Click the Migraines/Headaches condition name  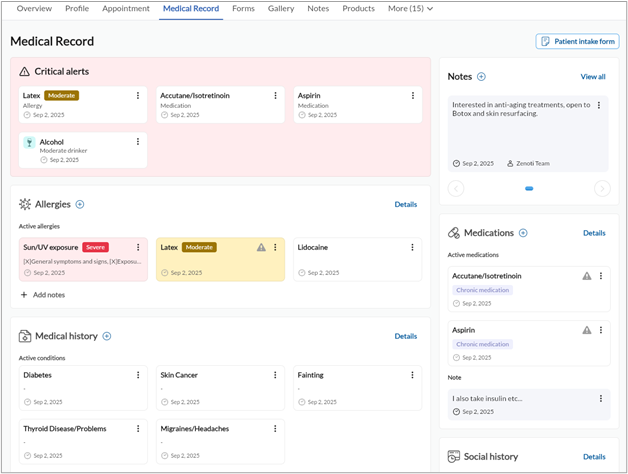click(x=195, y=429)
